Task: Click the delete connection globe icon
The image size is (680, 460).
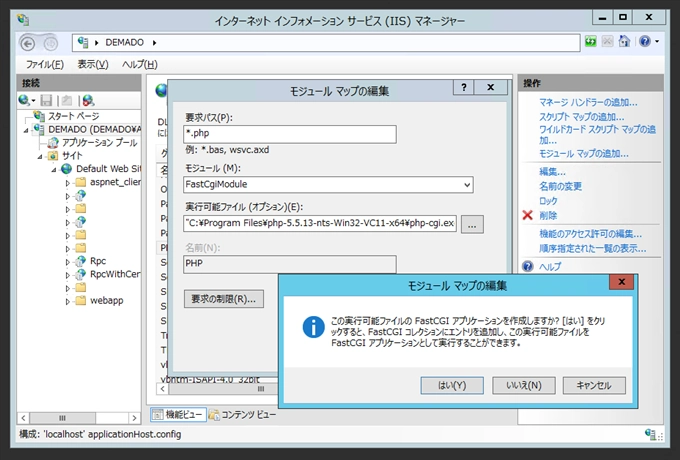Action: [x=88, y=101]
